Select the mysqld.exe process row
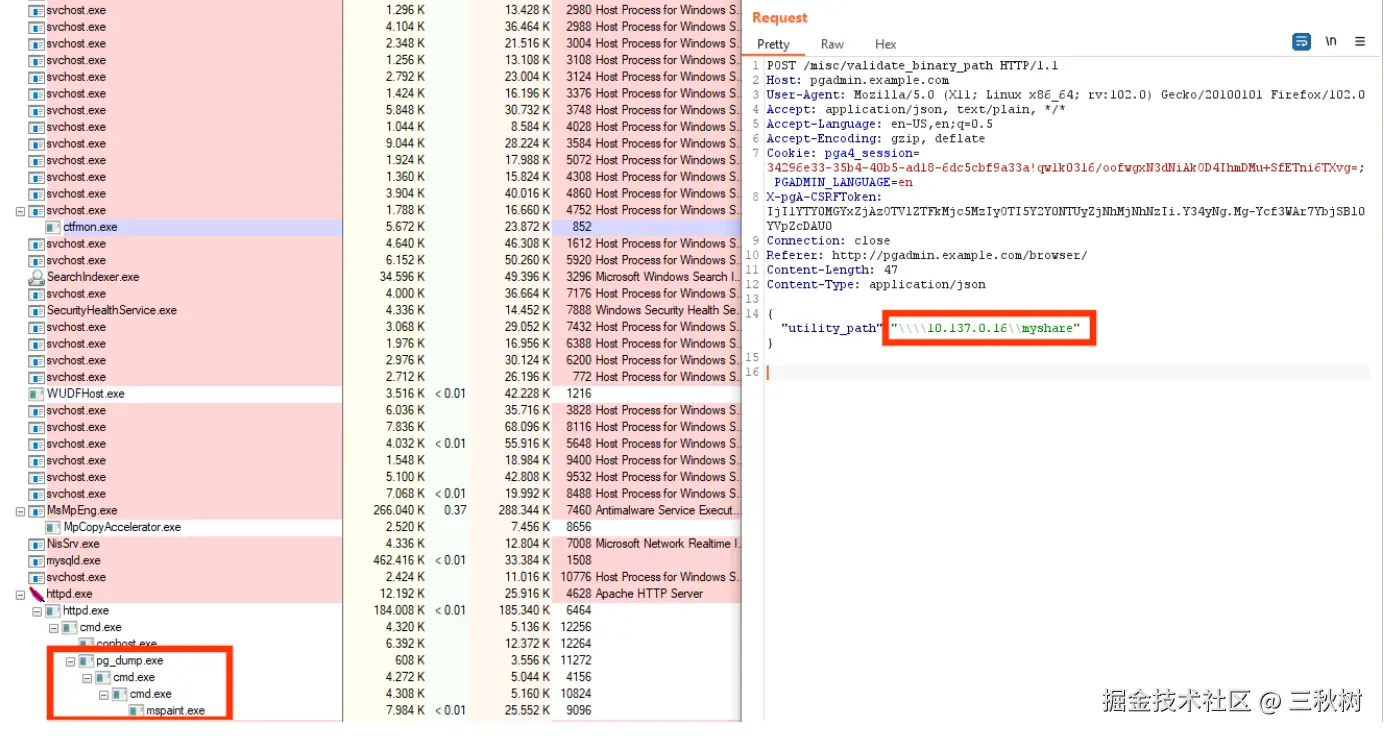Viewport: 1384px width, 736px height. click(370, 561)
